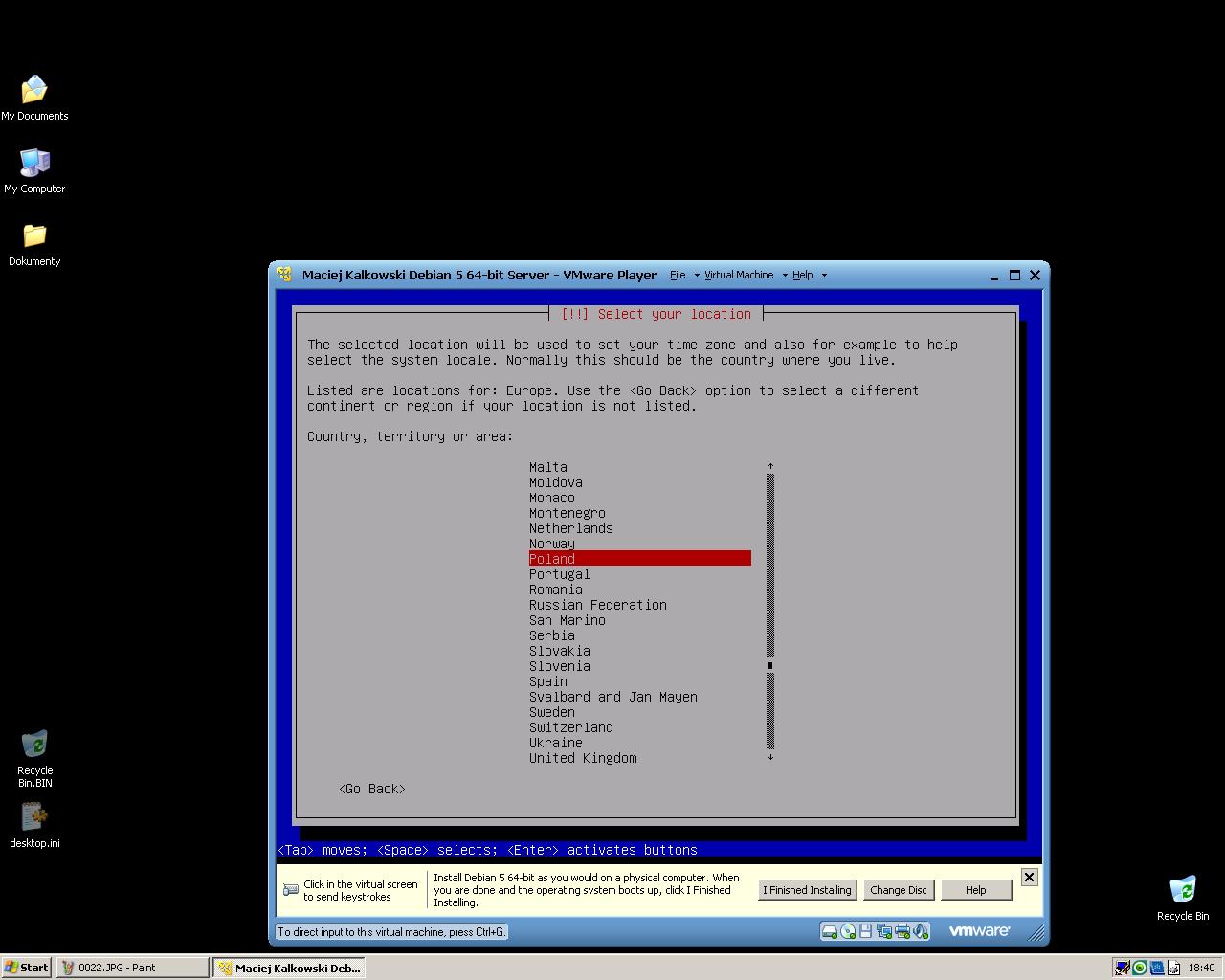
Task: Click the sound card status icon
Action: (x=921, y=930)
